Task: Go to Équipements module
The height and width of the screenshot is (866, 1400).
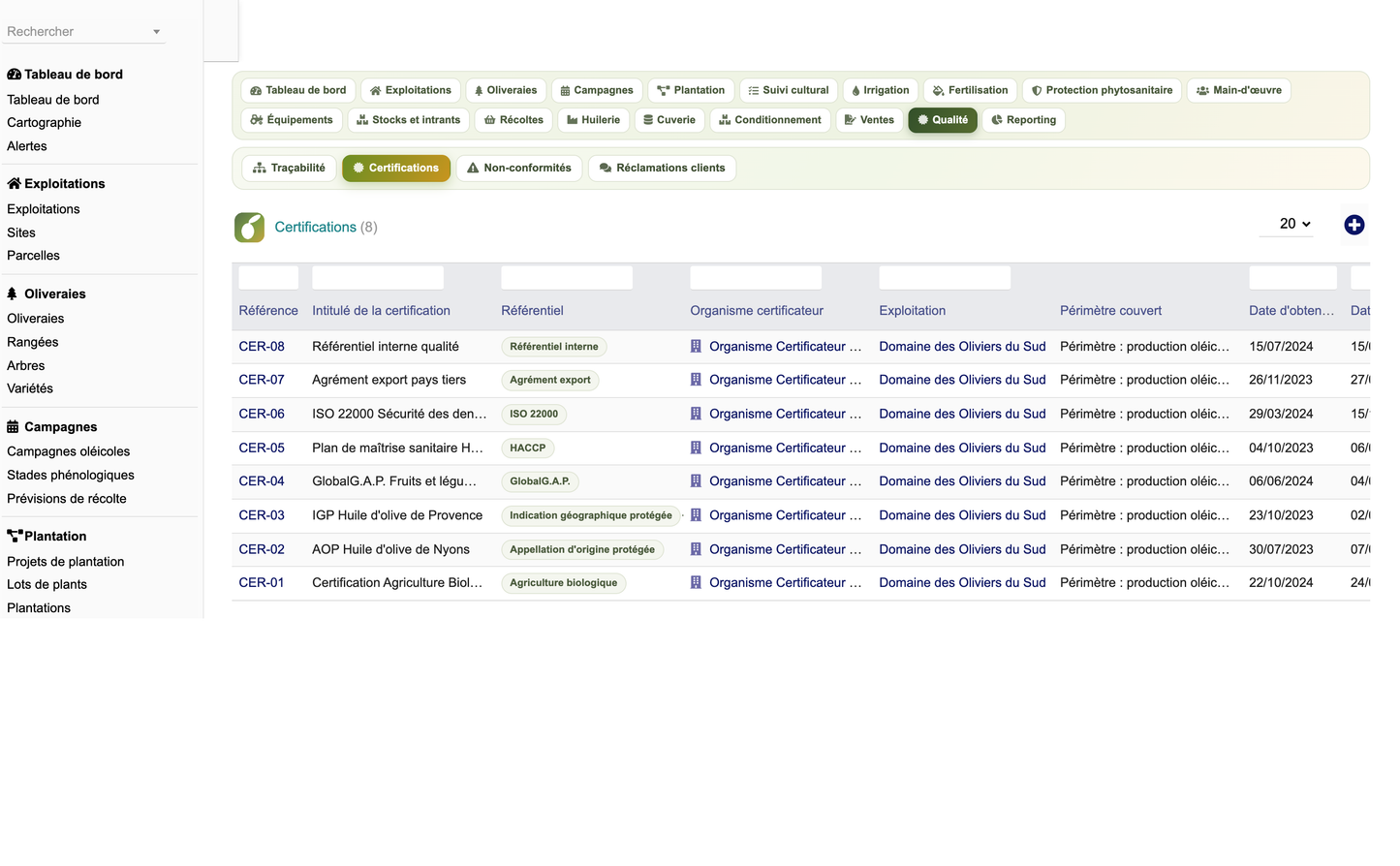Action: 292,120
